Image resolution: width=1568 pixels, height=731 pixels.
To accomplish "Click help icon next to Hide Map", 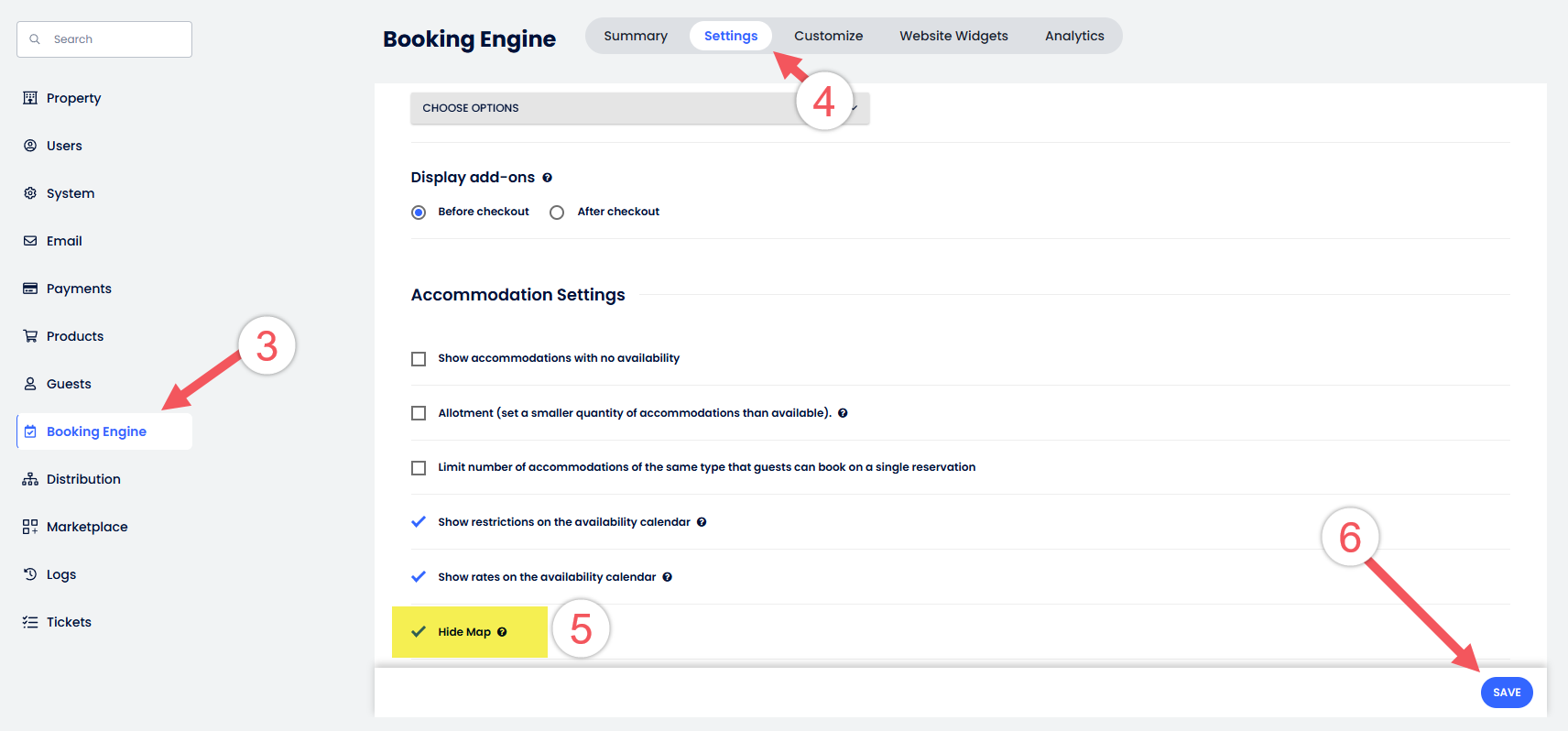I will click(502, 632).
